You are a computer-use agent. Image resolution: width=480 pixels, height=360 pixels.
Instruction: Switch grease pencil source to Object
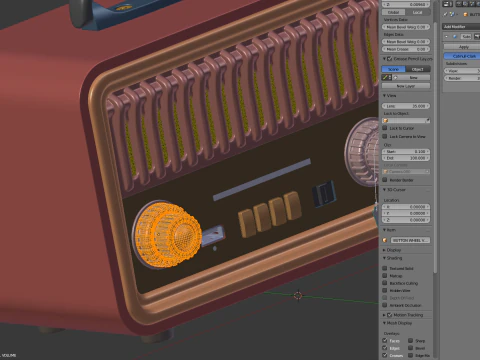coord(418,69)
